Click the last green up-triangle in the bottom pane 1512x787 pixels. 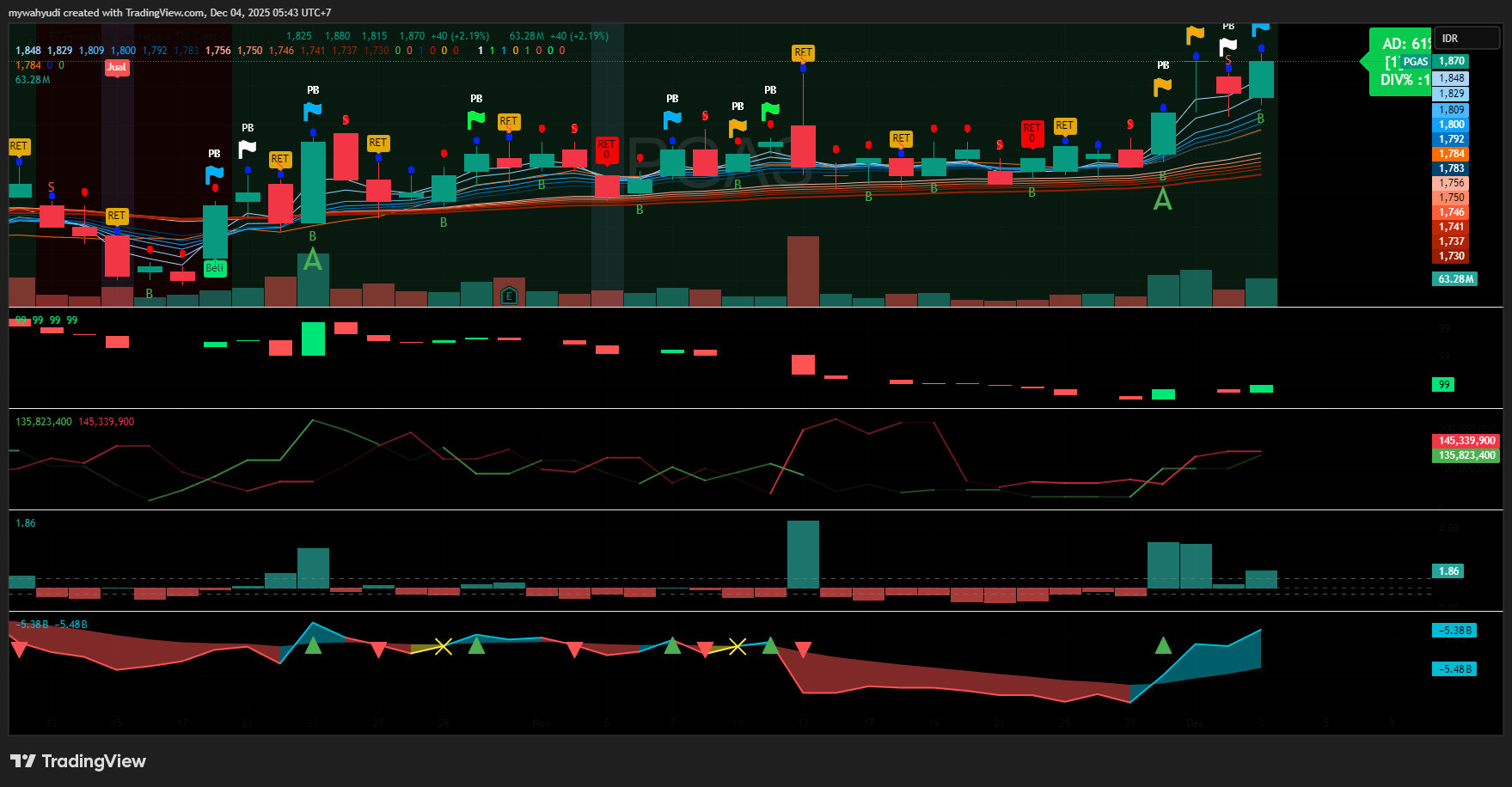(1163, 645)
